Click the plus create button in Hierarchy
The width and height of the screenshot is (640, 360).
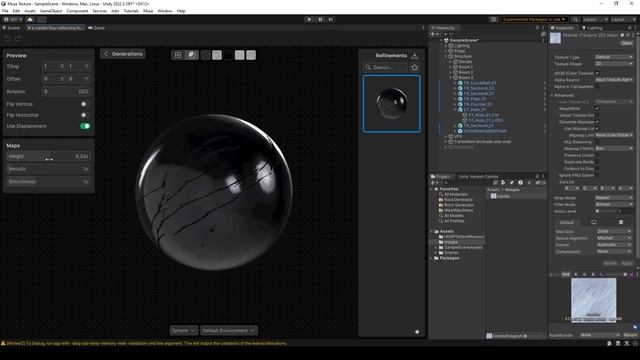(x=433, y=34)
